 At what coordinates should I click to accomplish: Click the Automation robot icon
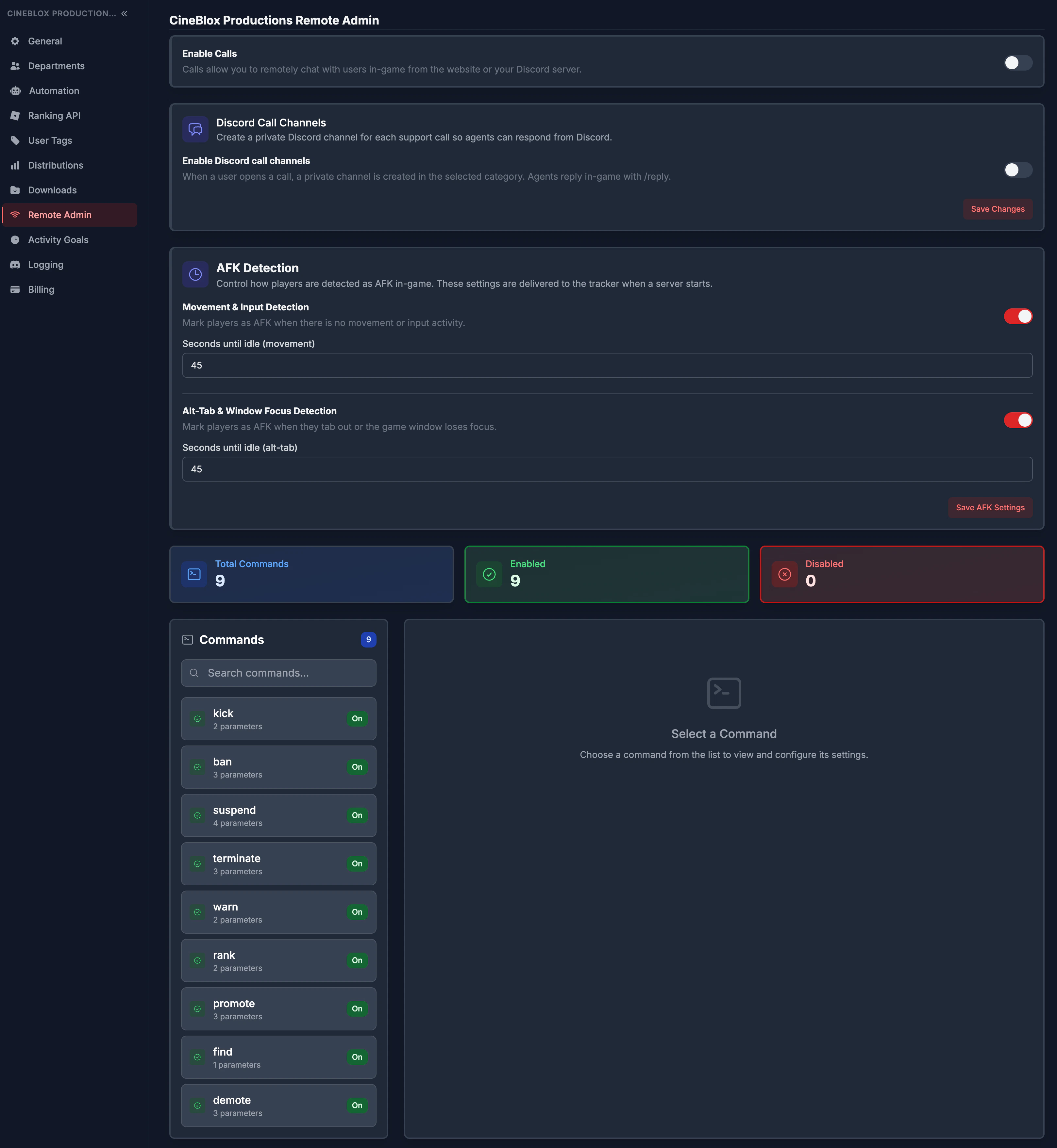(15, 91)
